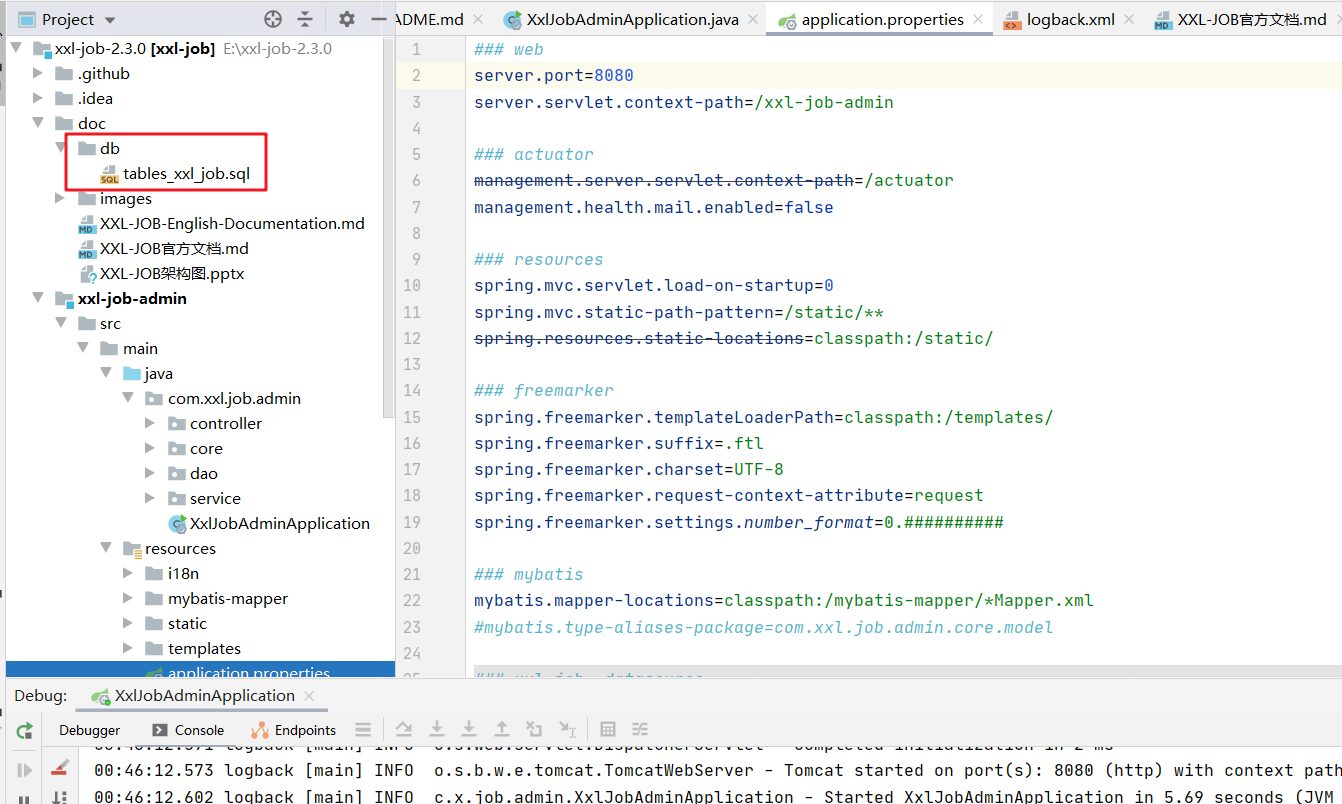Image resolution: width=1342 pixels, height=804 pixels.
Task: Click the Layout settings lines icon beside Endpoints
Action: pyautogui.click(x=363, y=730)
